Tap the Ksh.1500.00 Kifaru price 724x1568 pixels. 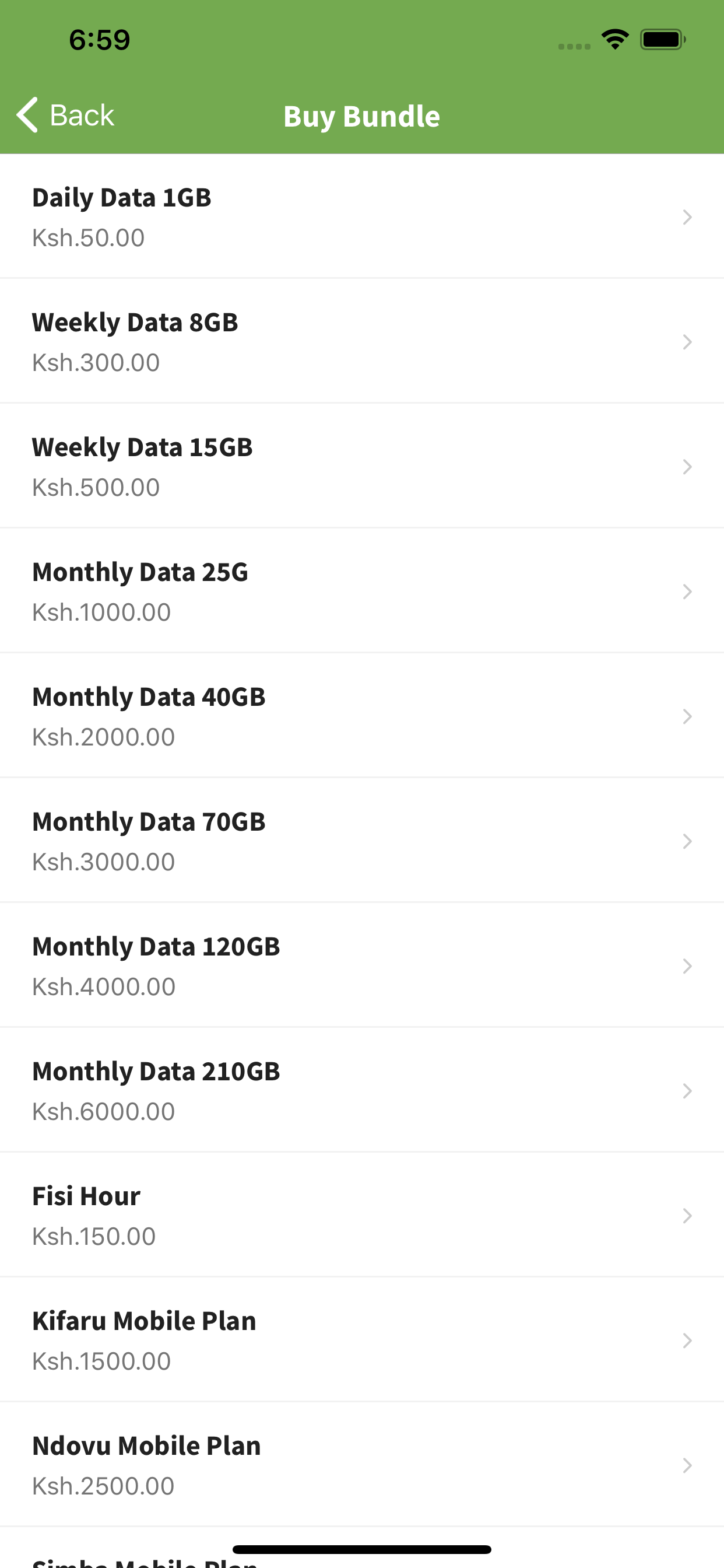[x=101, y=1361]
